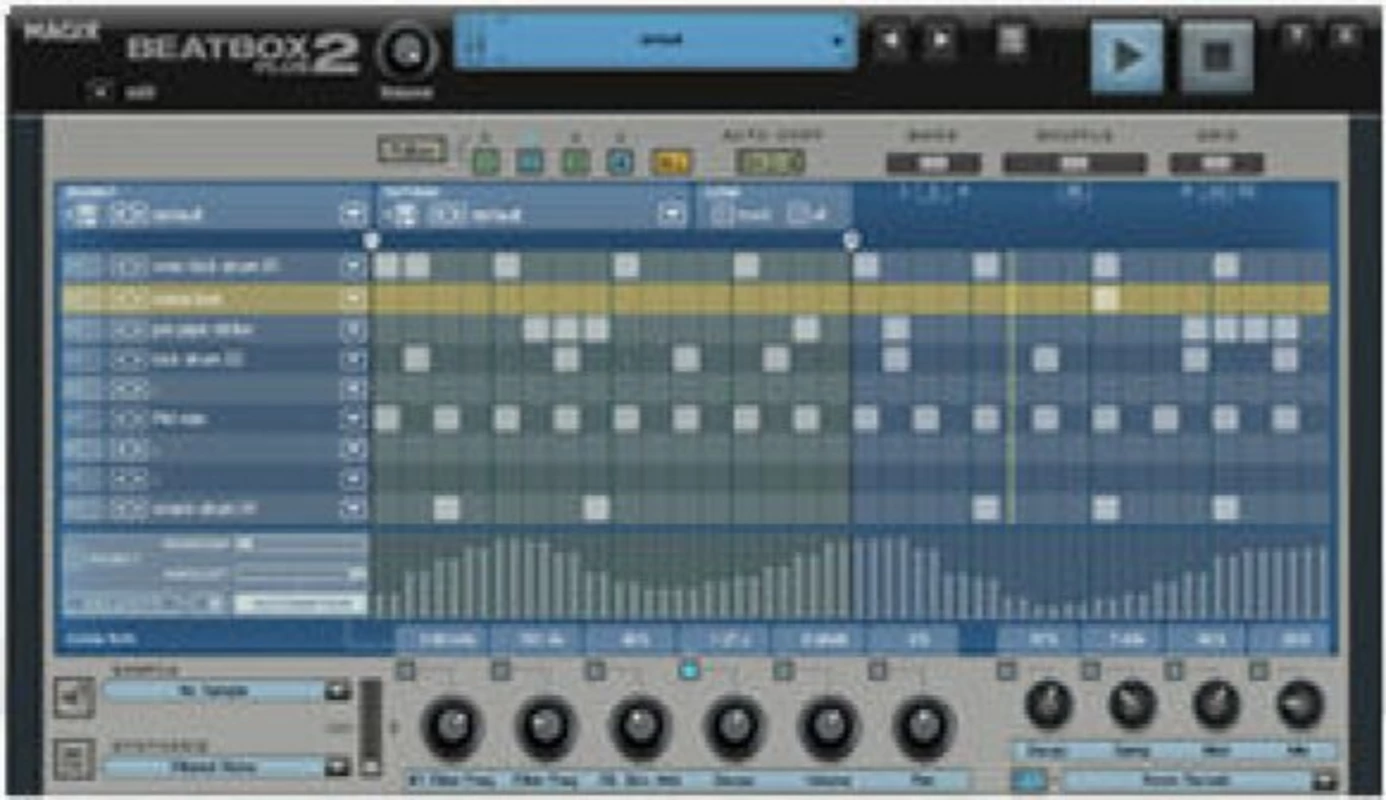The image size is (1386, 800).
Task: Toggle the edit checkbox under the logo
Action: click(x=101, y=92)
